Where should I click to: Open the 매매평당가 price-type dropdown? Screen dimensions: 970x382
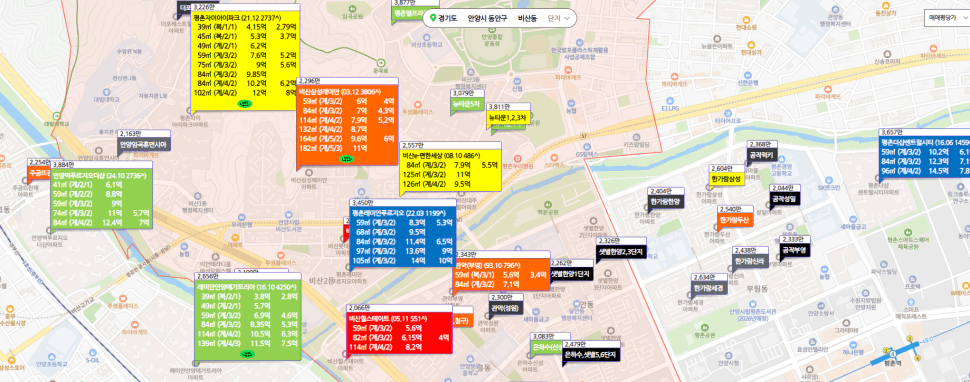click(x=946, y=19)
